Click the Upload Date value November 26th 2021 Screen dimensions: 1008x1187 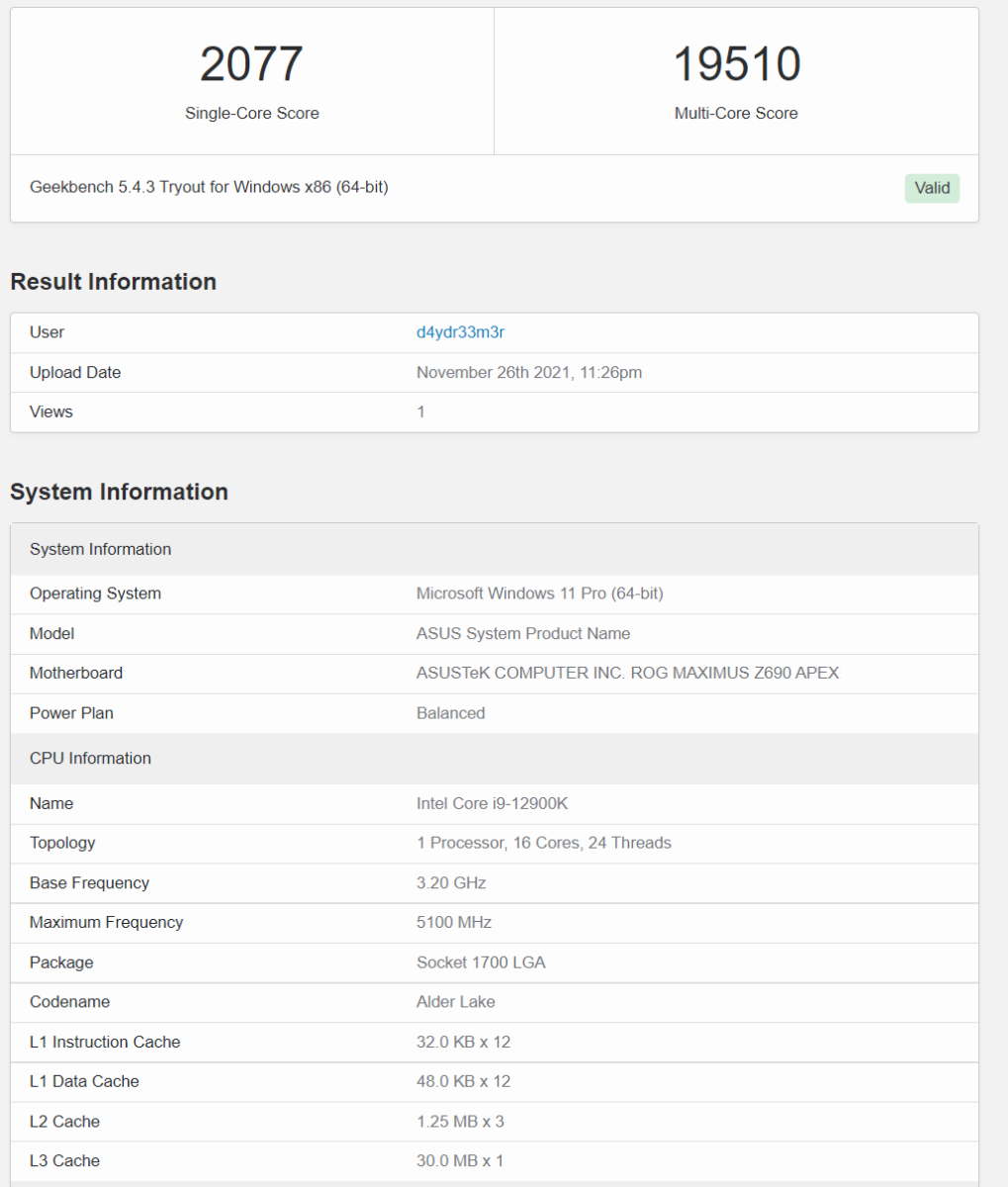point(529,372)
